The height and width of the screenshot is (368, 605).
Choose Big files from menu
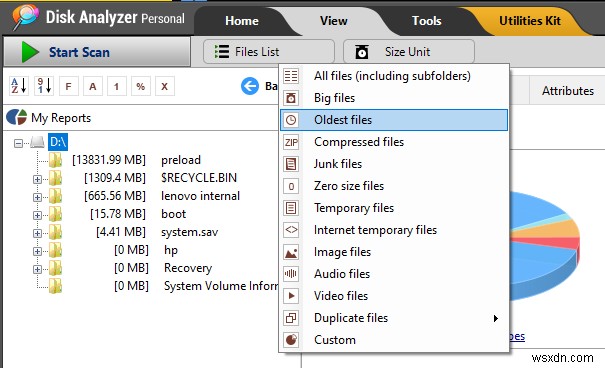(x=394, y=98)
